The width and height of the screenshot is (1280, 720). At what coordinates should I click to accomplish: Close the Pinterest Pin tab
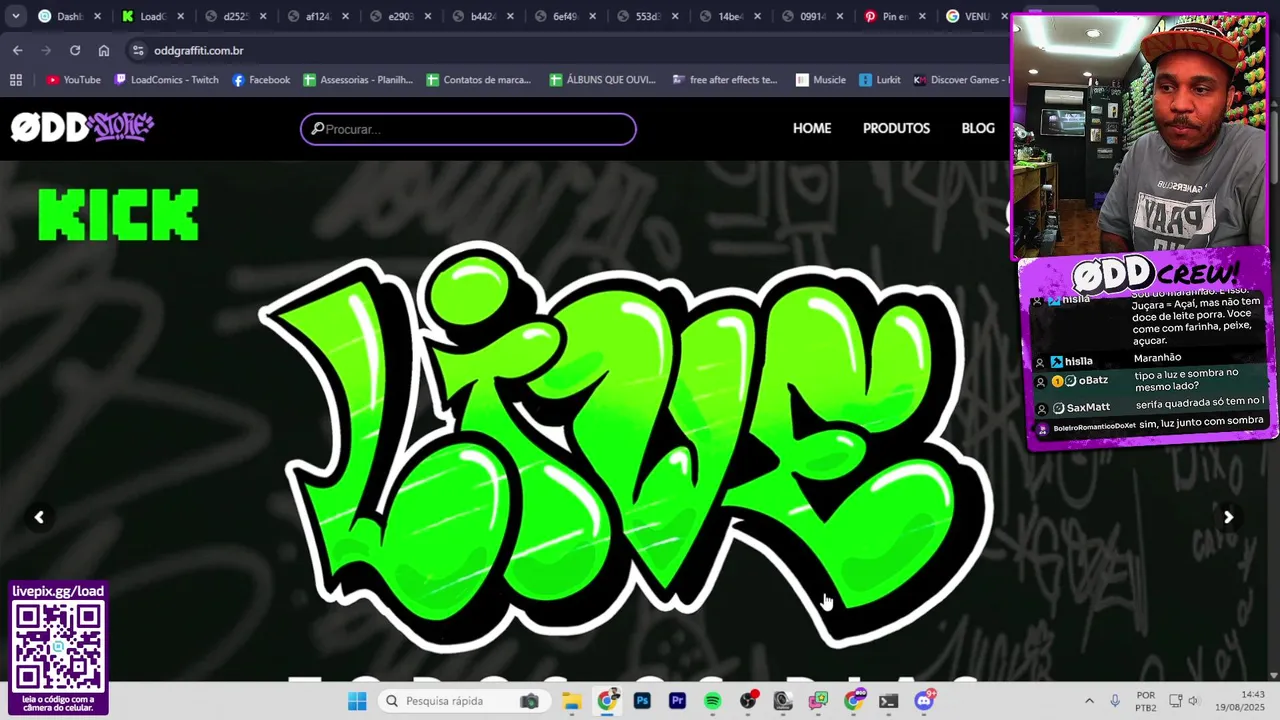(922, 16)
